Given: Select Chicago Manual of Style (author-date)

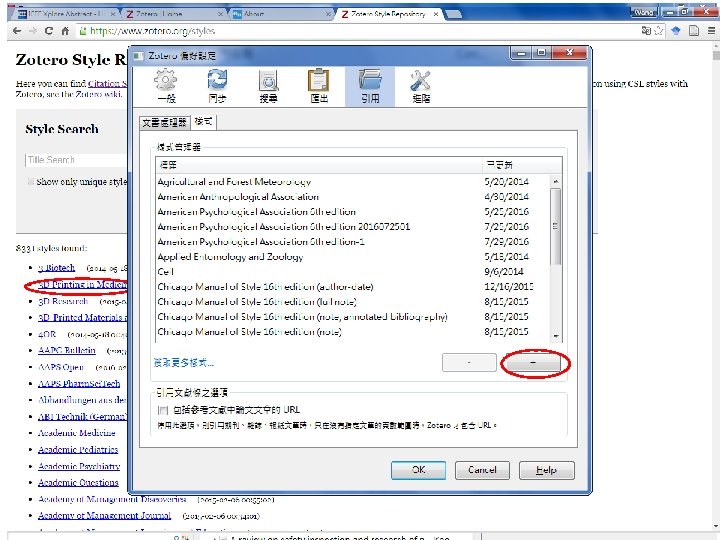Looking at the screenshot, I should coord(353,287).
